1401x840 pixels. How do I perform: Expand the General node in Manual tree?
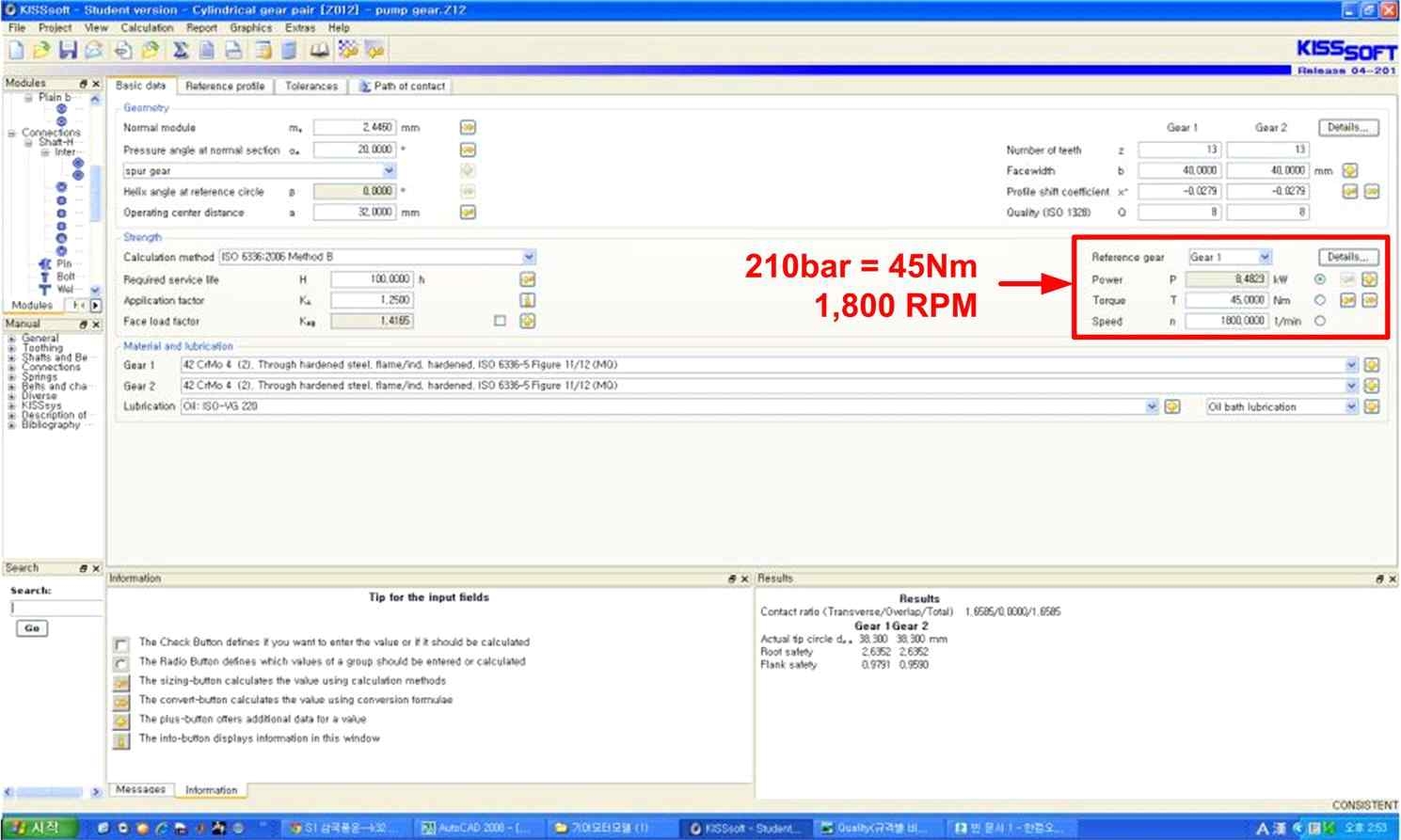[x=11, y=339]
